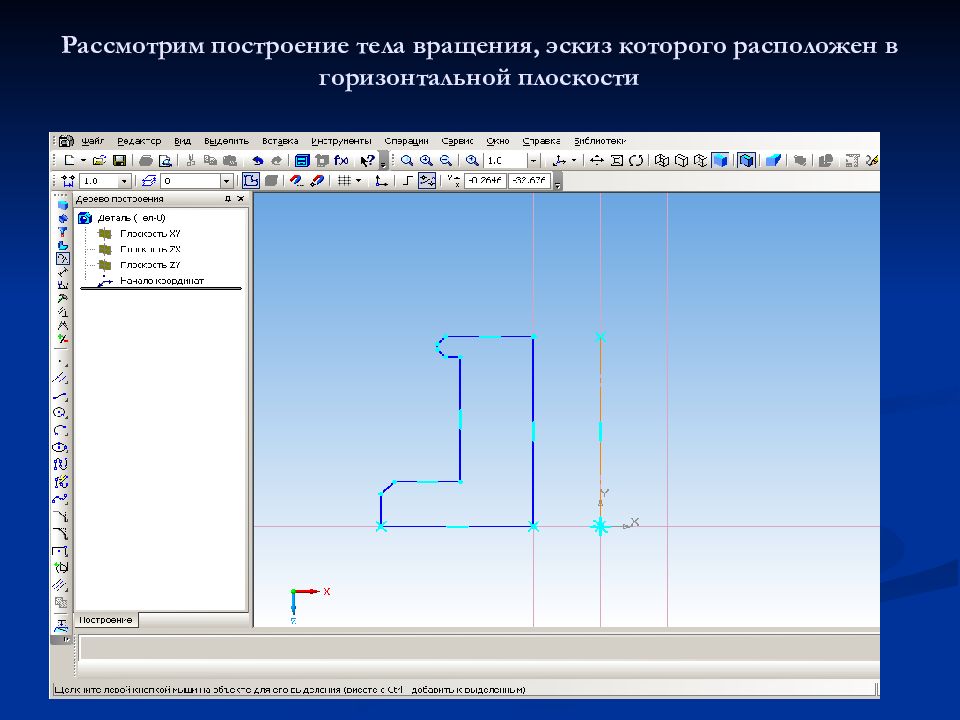
Task: Click the snap settings magnet icon
Action: (x=297, y=181)
